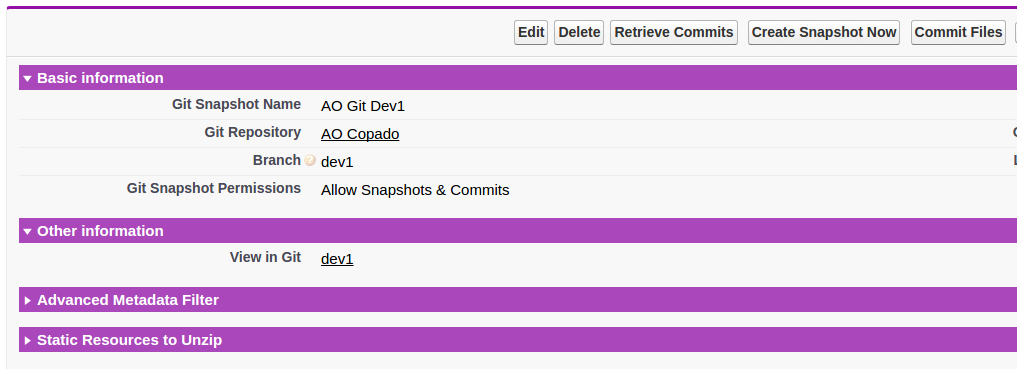Collapse the Other information section triangle
The image size is (1017, 369).
[x=27, y=232]
